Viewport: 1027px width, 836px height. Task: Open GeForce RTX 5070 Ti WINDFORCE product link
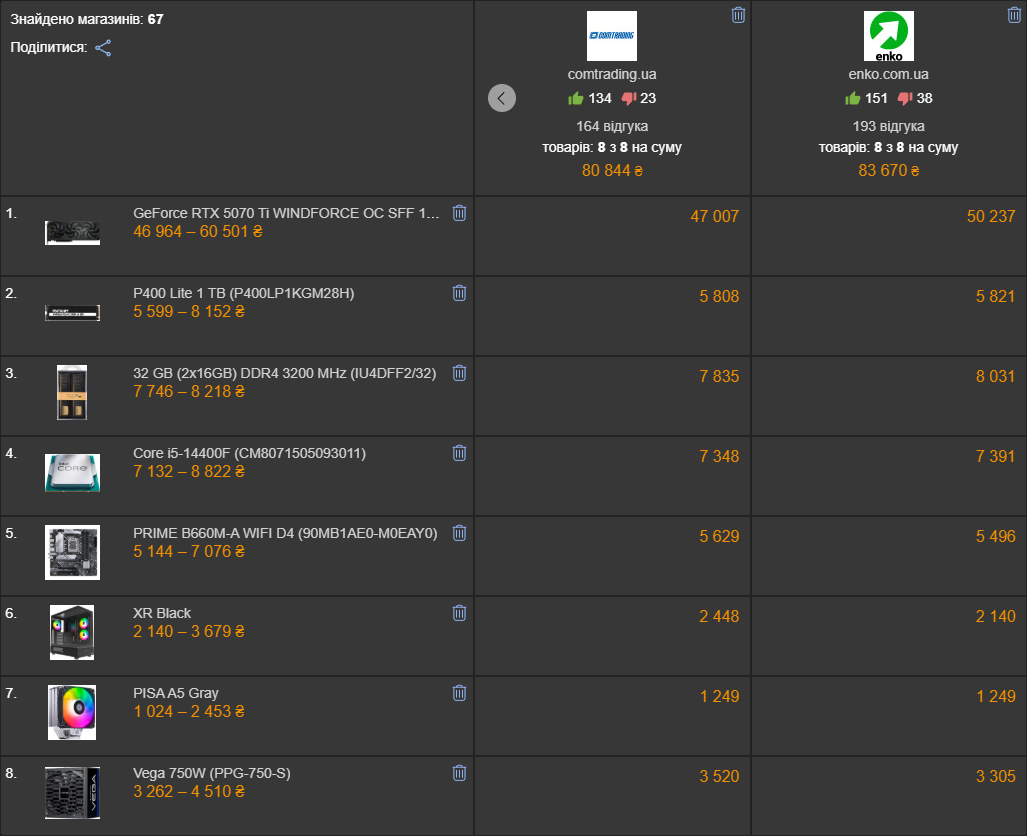point(286,213)
